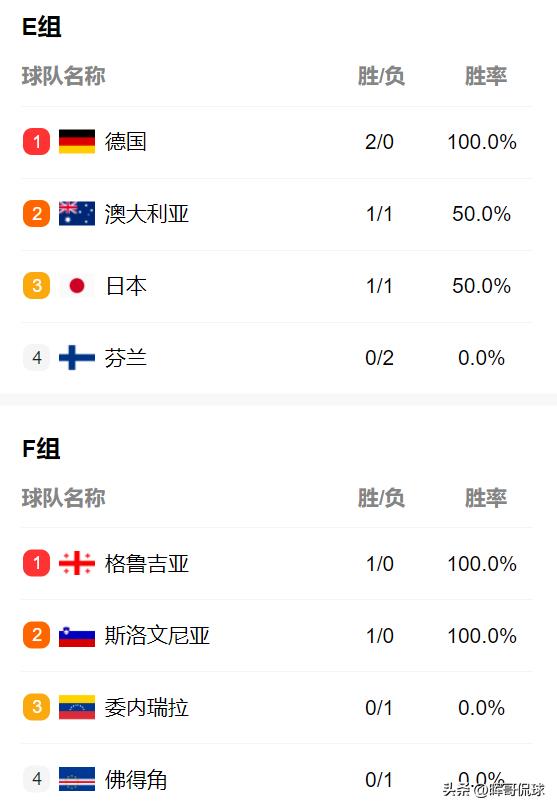
Task: Select 芬兰's 0/2 record
Action: point(379,358)
